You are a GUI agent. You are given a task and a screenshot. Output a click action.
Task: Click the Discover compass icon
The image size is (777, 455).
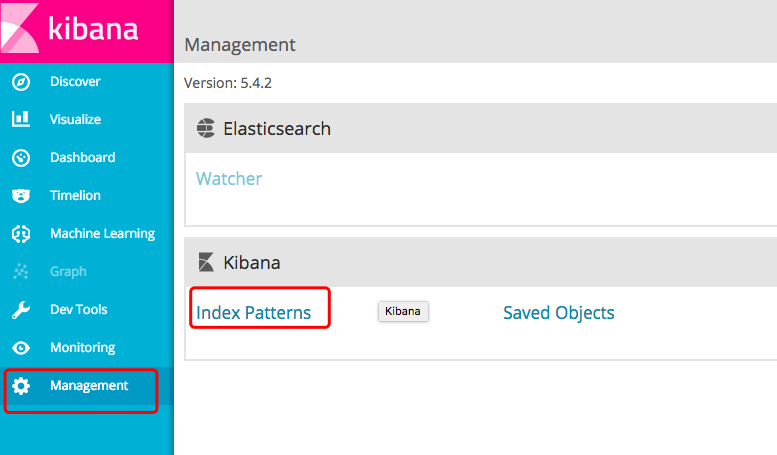[x=21, y=82]
